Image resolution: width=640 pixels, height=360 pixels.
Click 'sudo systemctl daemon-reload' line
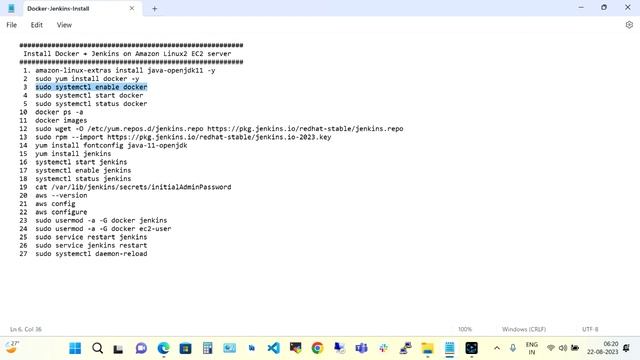pos(91,253)
